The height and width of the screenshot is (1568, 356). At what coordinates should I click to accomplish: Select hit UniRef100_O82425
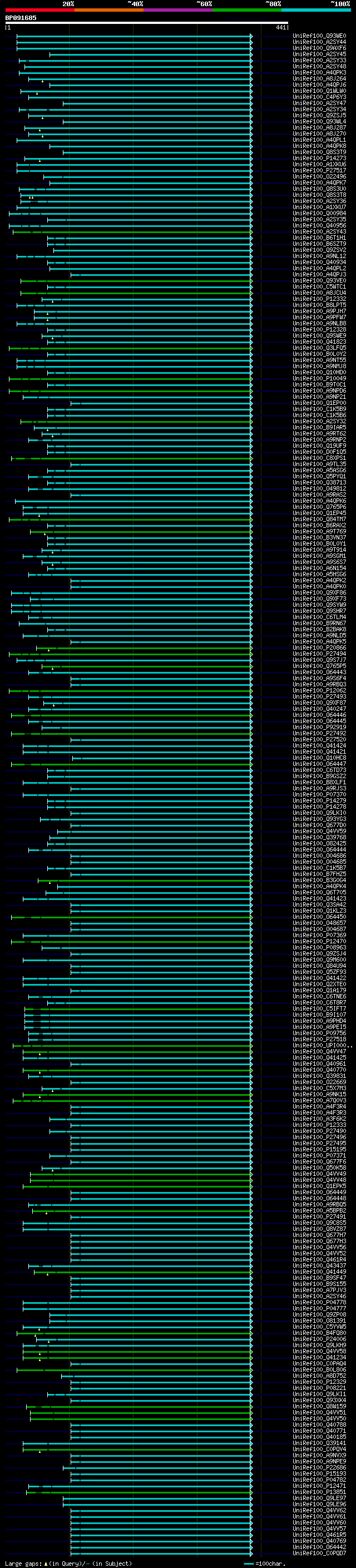point(319,844)
